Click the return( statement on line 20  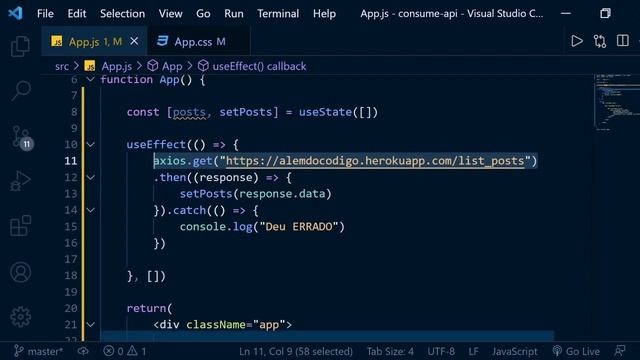click(149, 308)
